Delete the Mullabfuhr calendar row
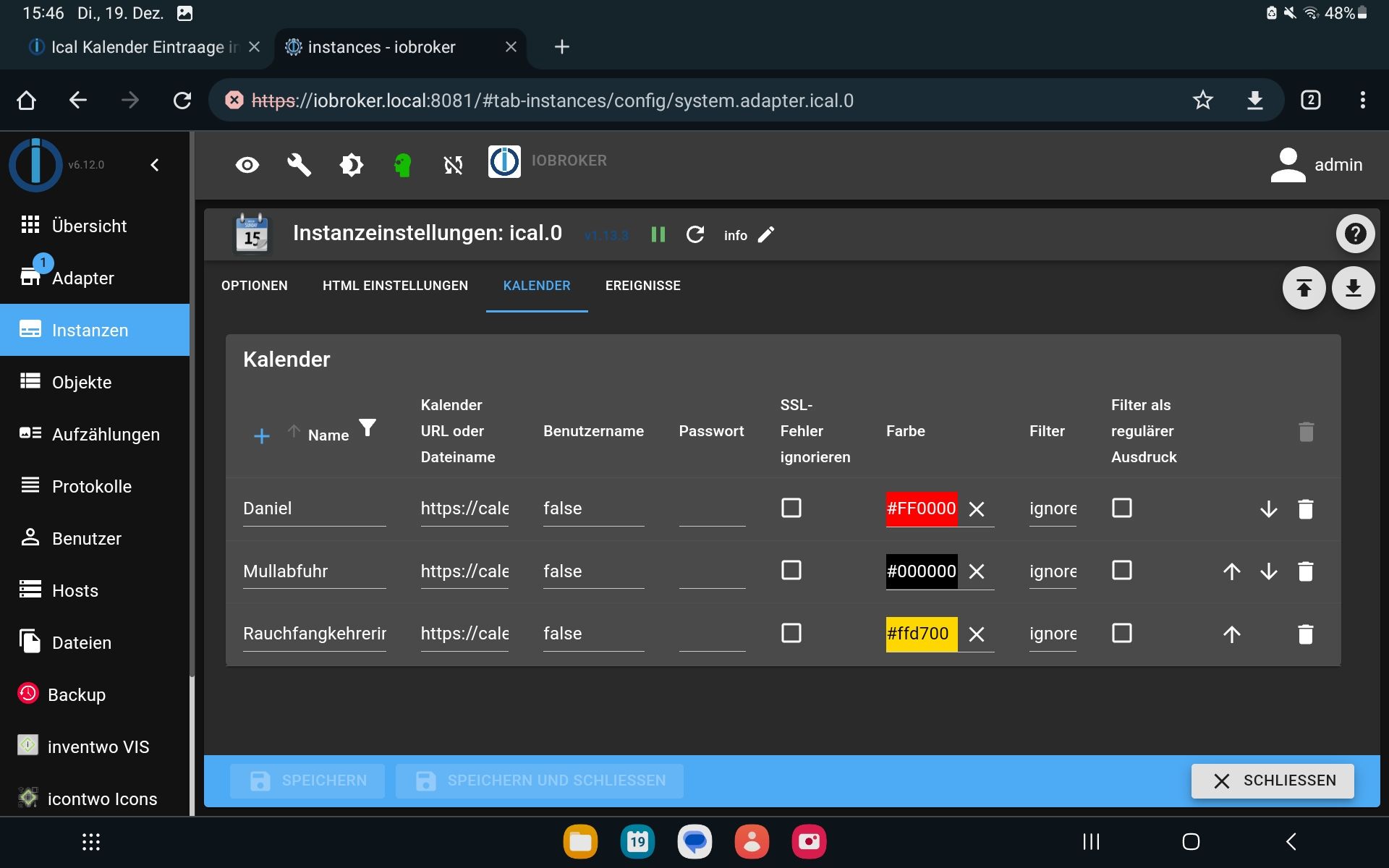This screenshot has width=1389, height=868. [1305, 571]
